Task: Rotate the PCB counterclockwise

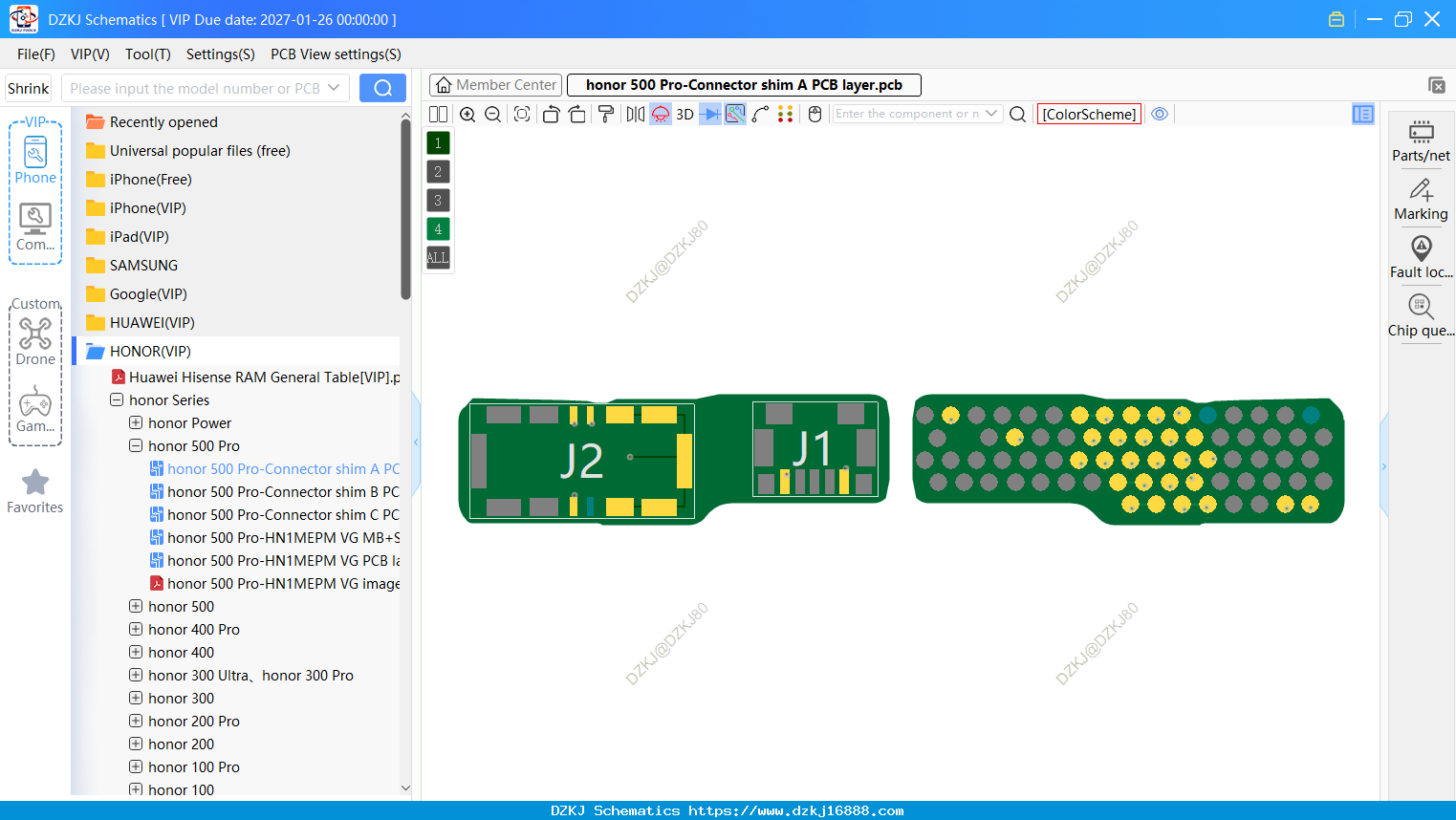Action: (551, 114)
